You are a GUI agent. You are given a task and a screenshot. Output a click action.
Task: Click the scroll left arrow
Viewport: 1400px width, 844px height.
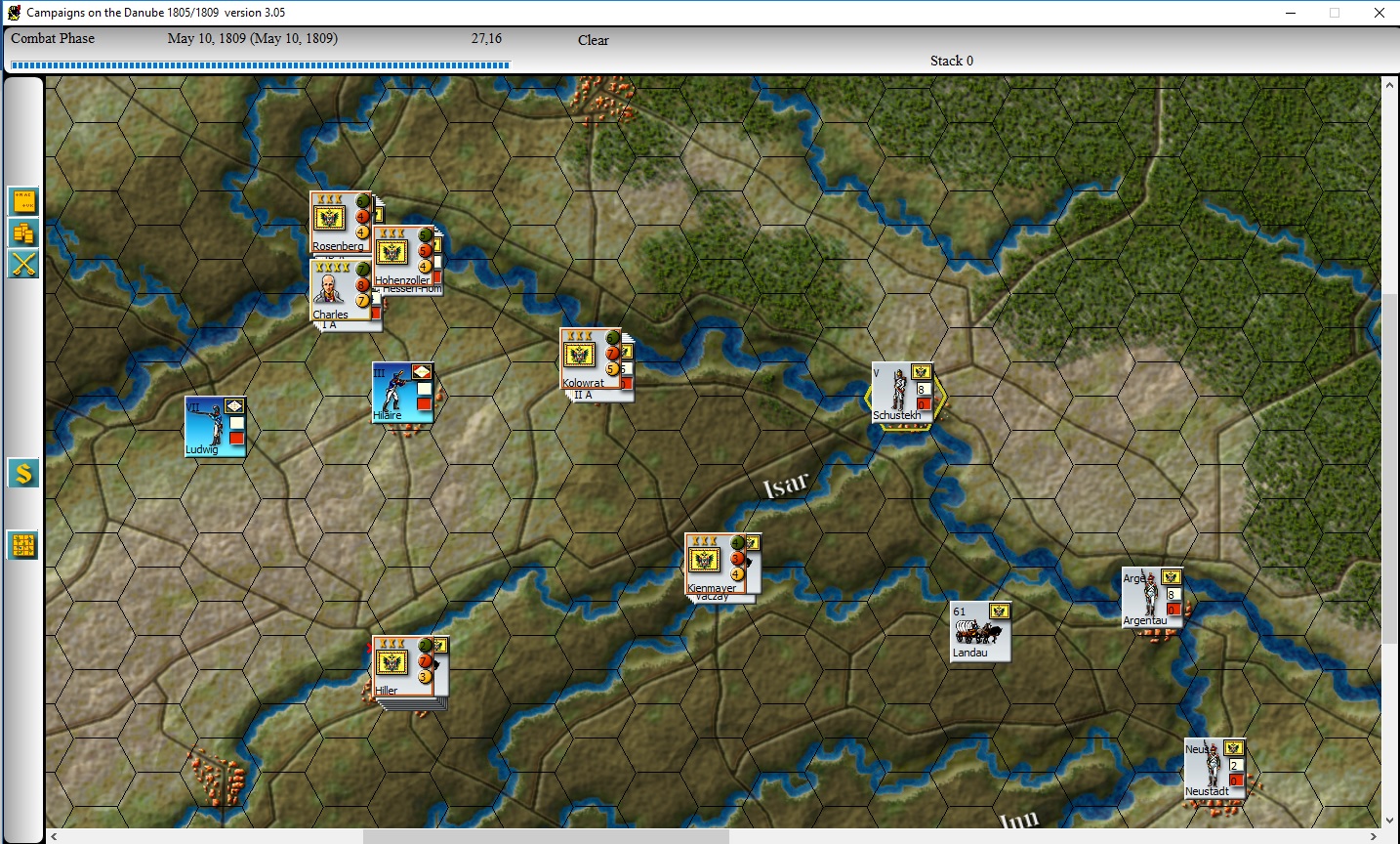pos(54,836)
